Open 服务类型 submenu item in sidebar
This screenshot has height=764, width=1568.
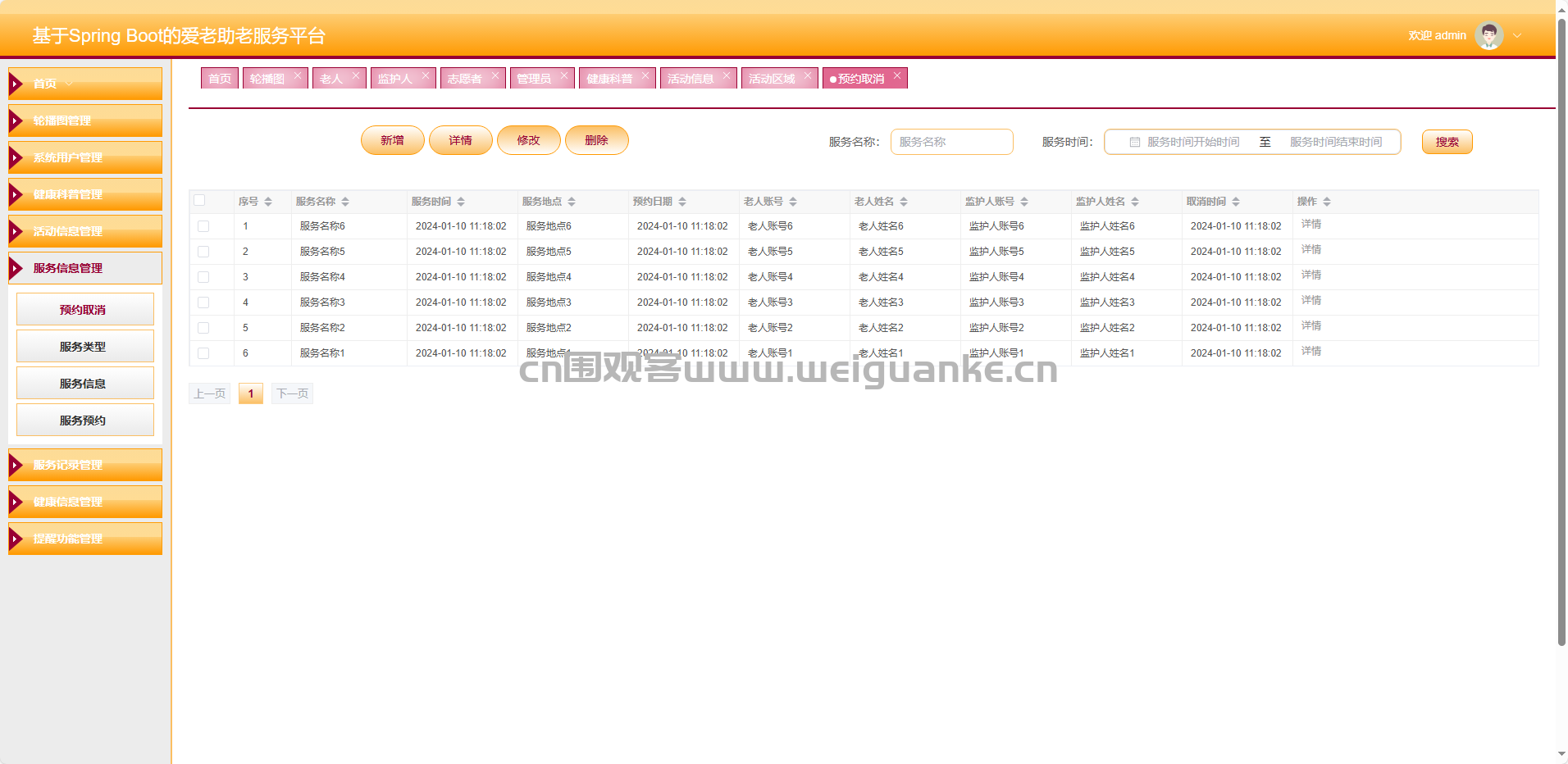click(85, 347)
